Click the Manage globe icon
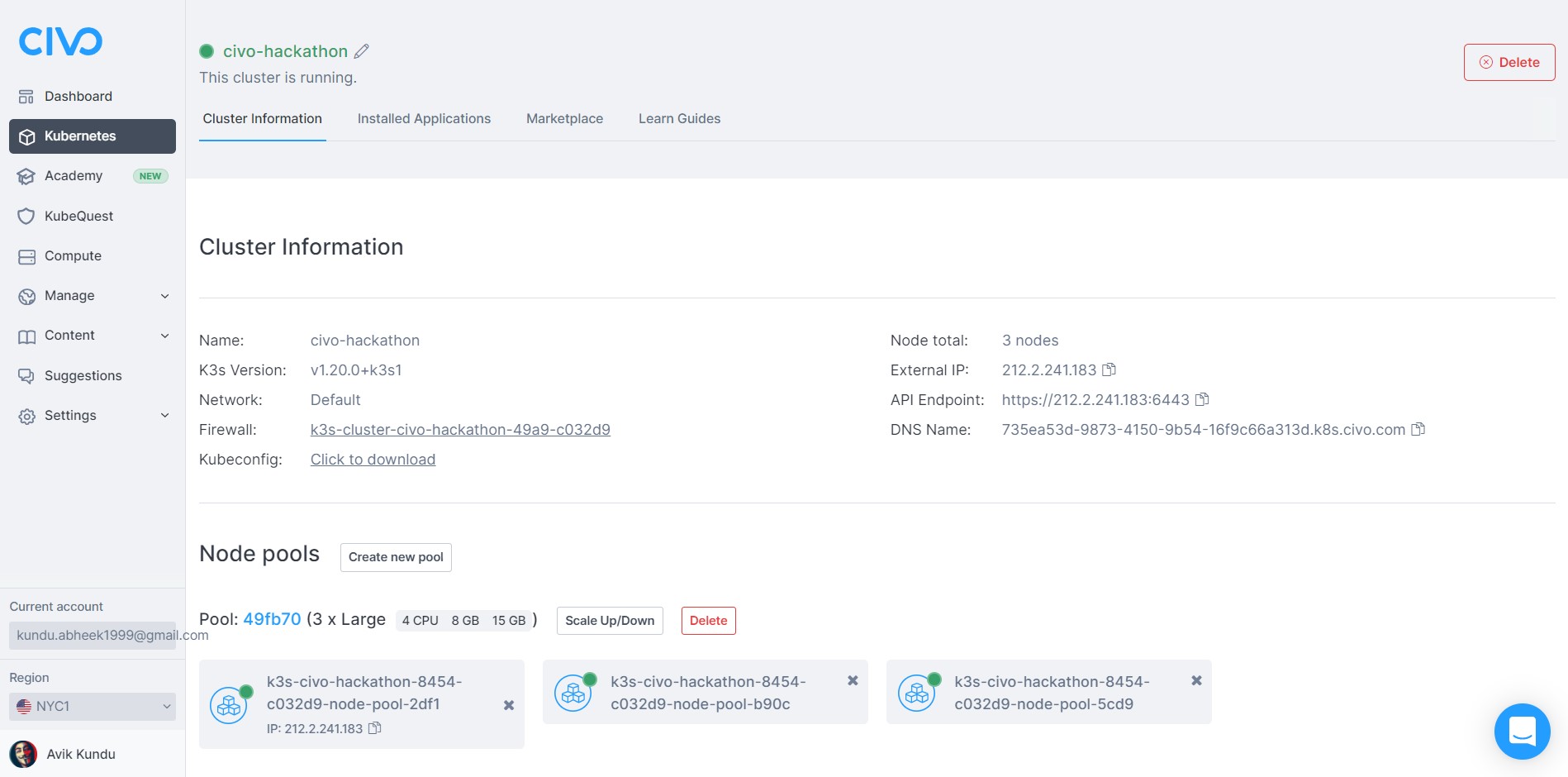 coord(26,296)
